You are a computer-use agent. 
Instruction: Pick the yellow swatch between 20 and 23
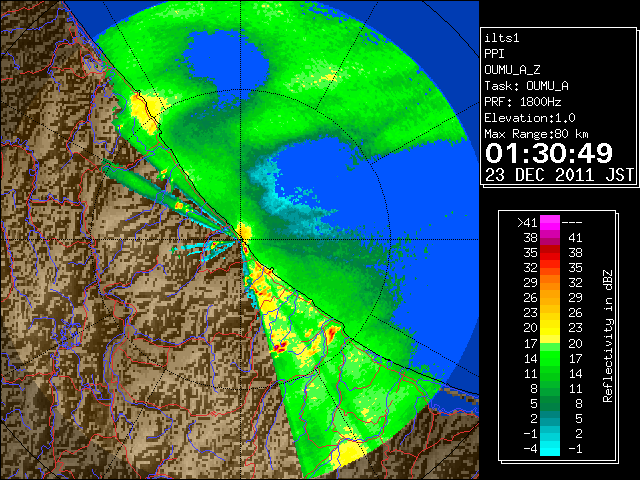coord(550,328)
